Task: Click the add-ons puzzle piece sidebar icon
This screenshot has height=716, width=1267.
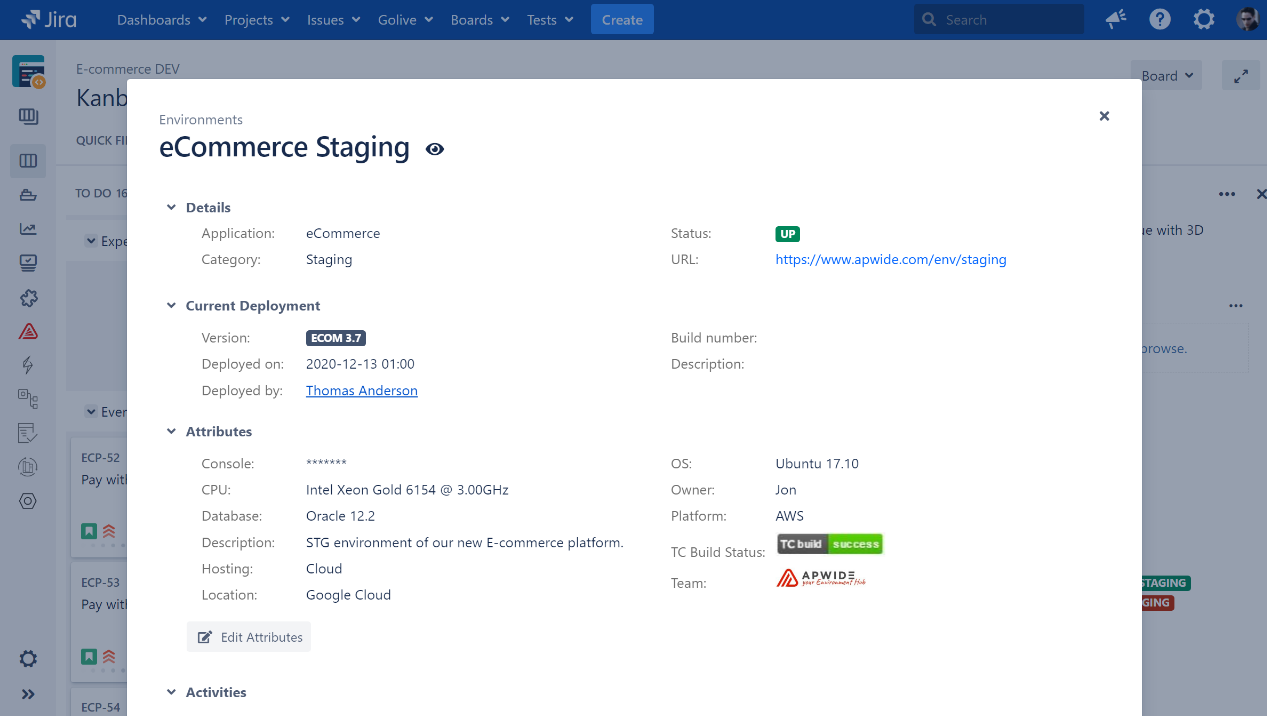Action: point(28,298)
